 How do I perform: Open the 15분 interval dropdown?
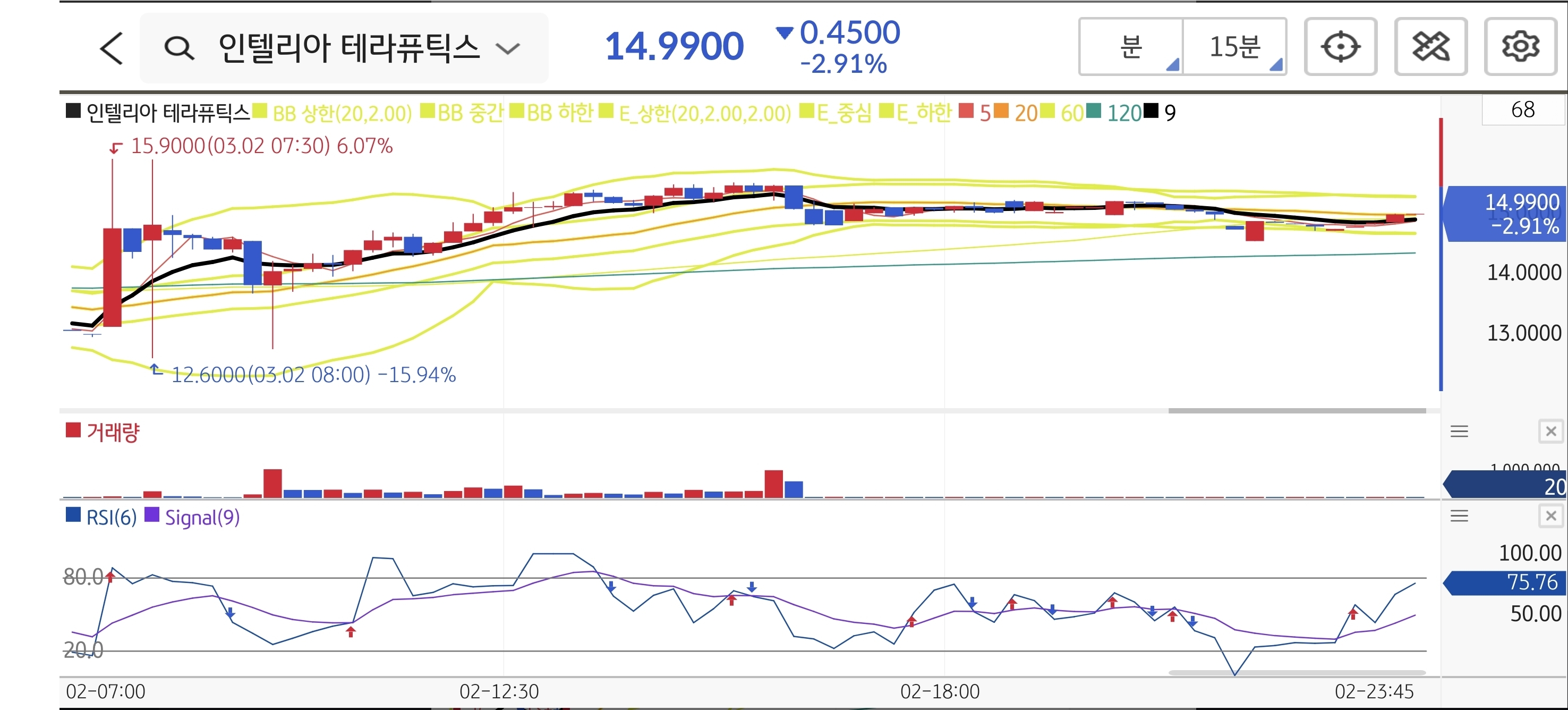tap(1234, 47)
